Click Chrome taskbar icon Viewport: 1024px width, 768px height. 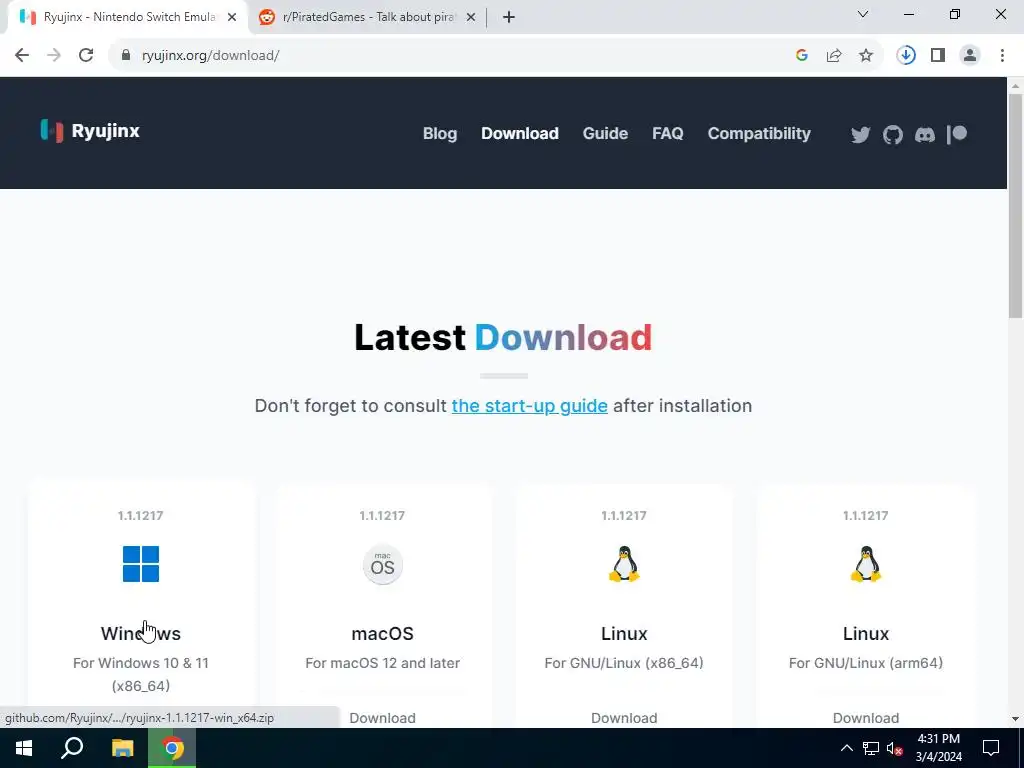[x=172, y=748]
